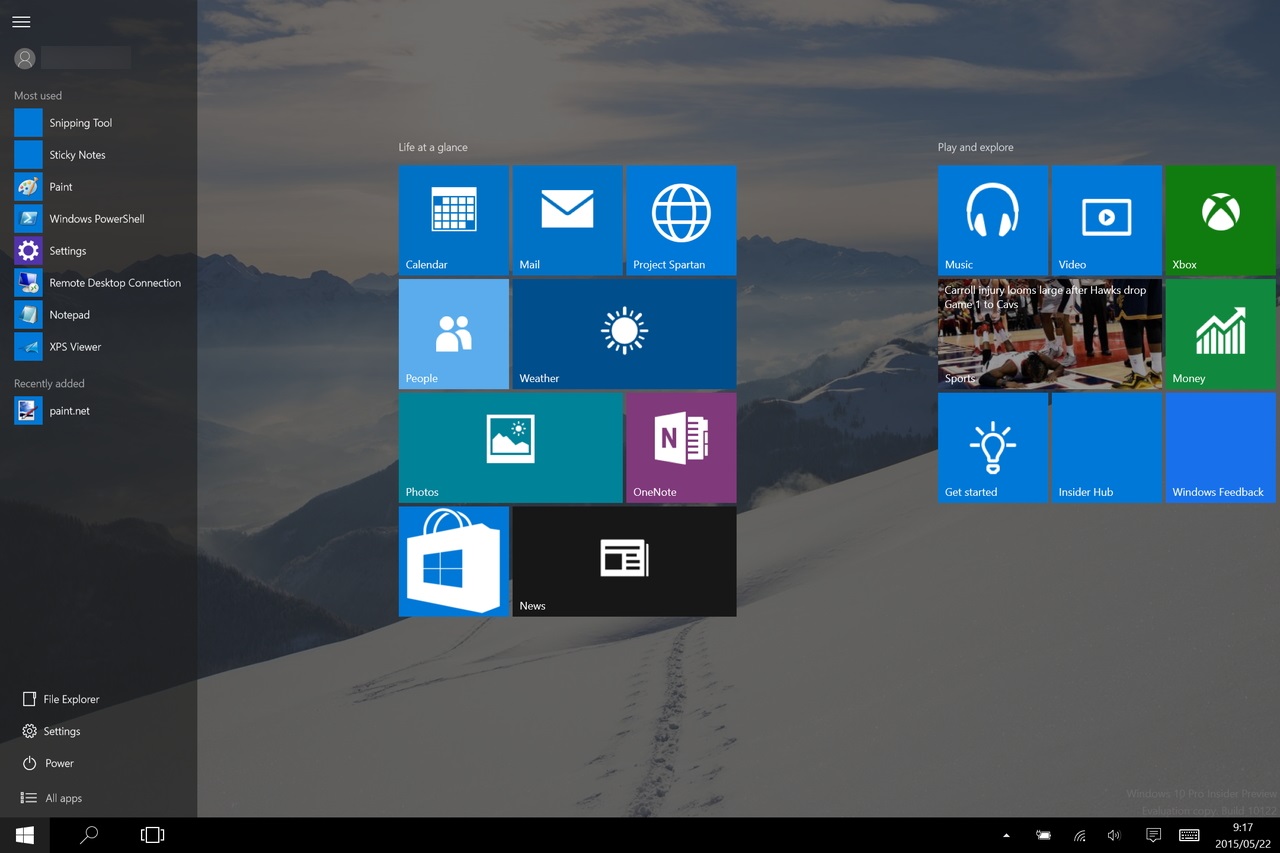Expand the hamburger menu at the top
The height and width of the screenshot is (853, 1280).
click(x=21, y=22)
